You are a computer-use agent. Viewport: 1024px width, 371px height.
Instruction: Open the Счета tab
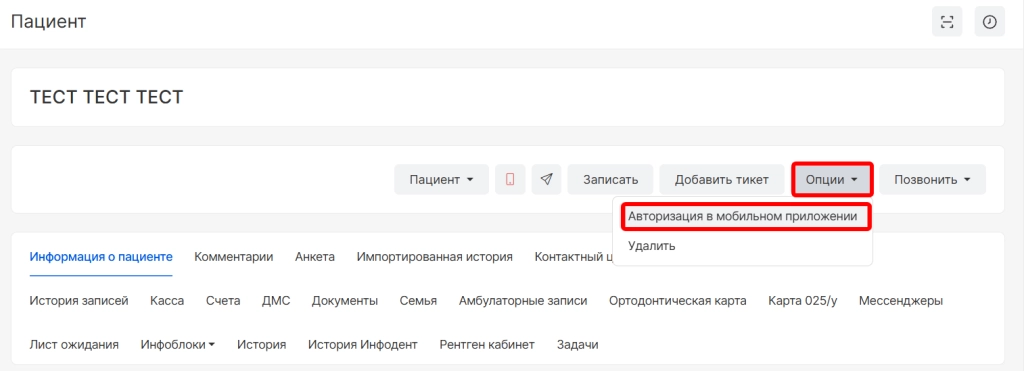coord(223,300)
